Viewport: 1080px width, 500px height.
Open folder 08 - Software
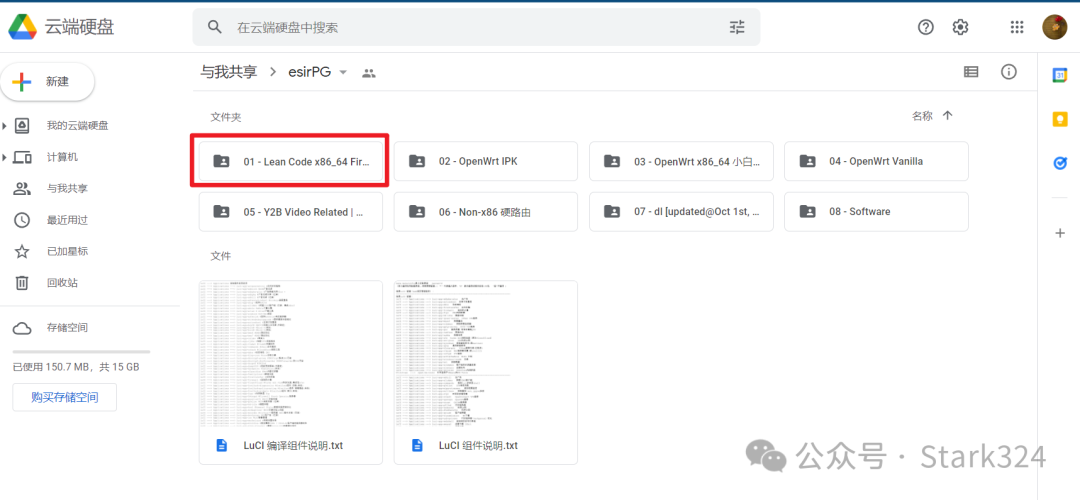pyautogui.click(x=876, y=211)
